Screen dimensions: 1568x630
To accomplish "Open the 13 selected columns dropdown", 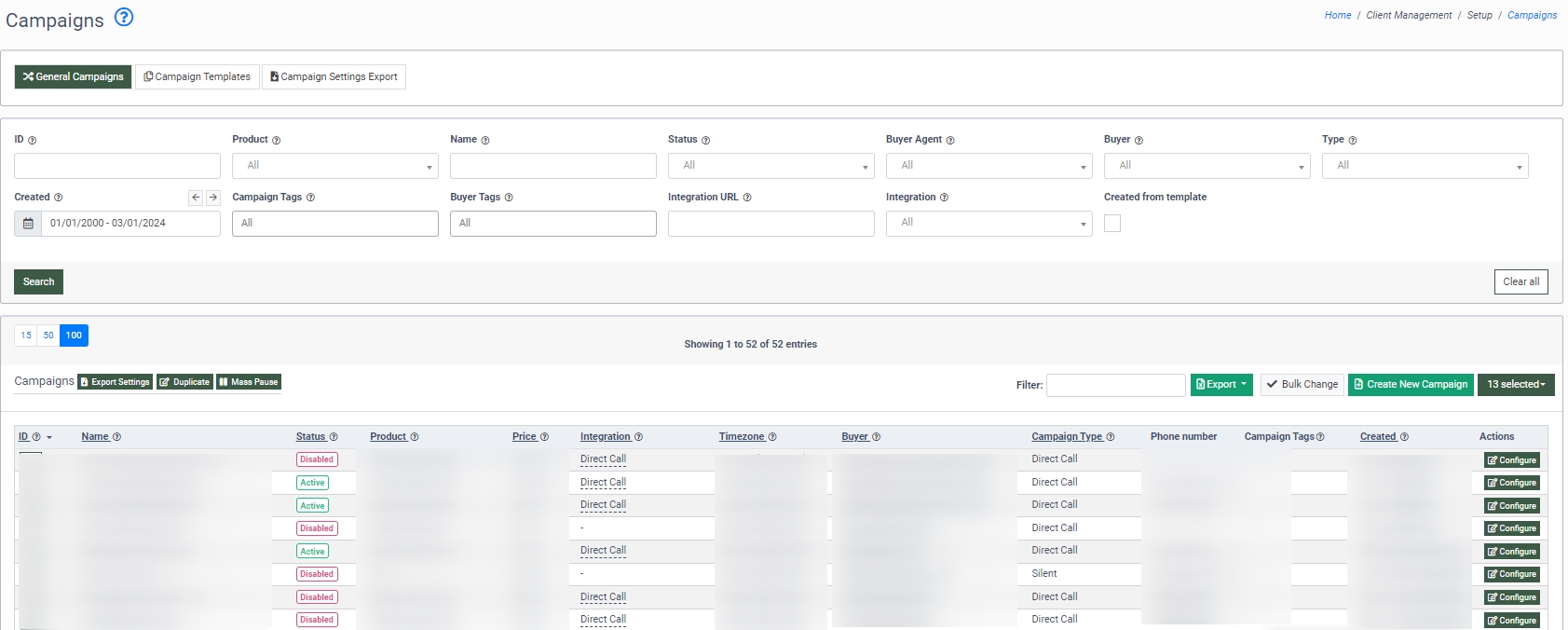I will click(x=1515, y=385).
